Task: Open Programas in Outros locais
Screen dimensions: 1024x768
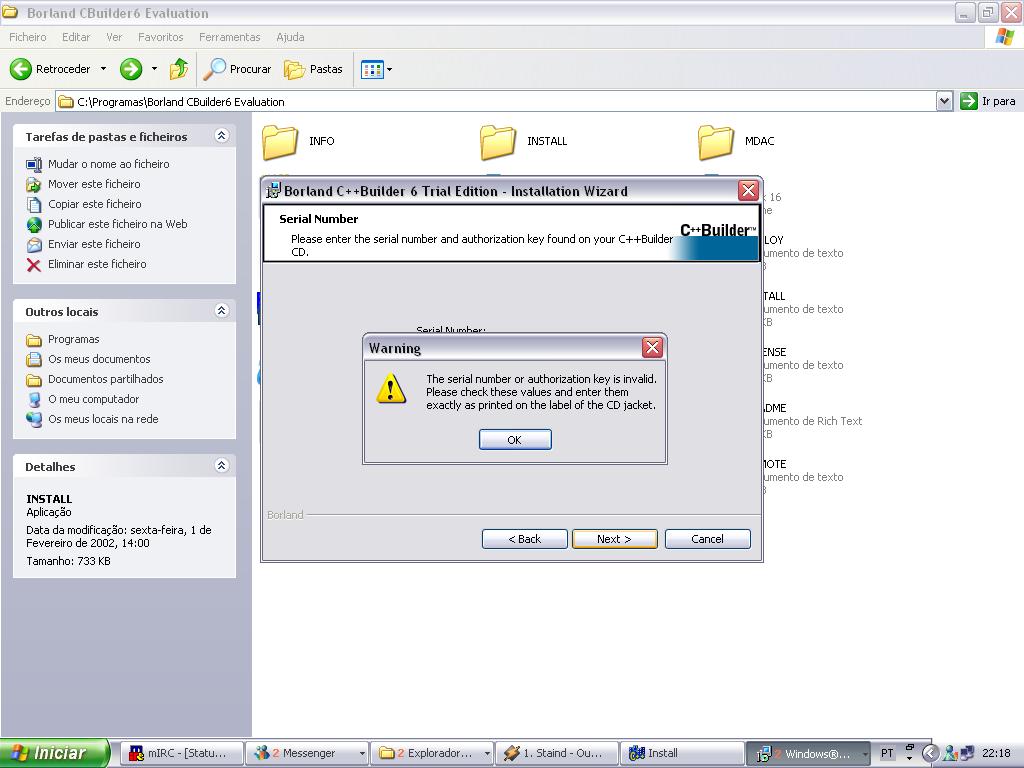Action: 74,340
